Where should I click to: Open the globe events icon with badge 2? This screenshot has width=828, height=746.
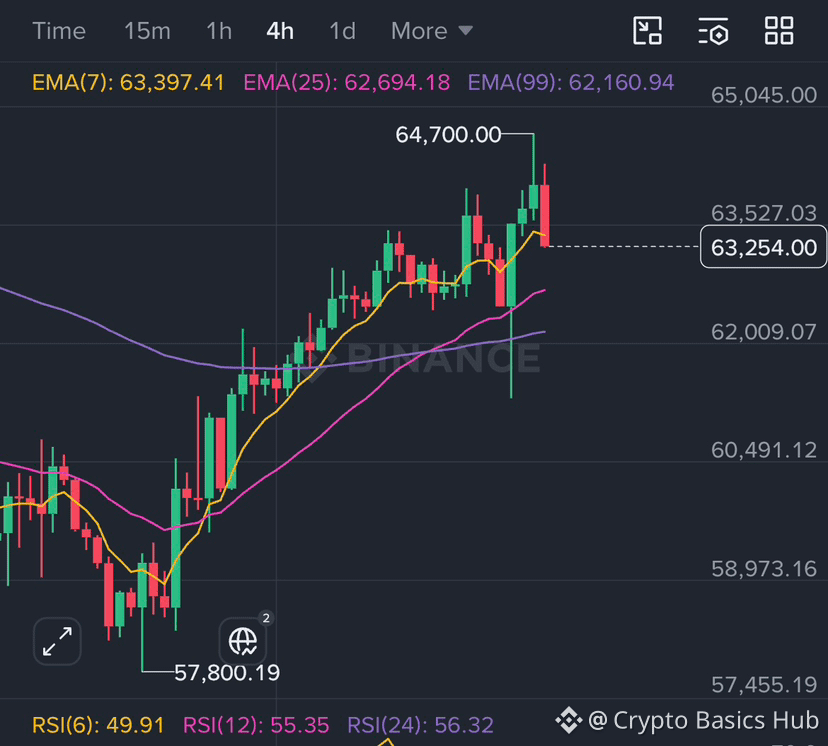pyautogui.click(x=243, y=641)
